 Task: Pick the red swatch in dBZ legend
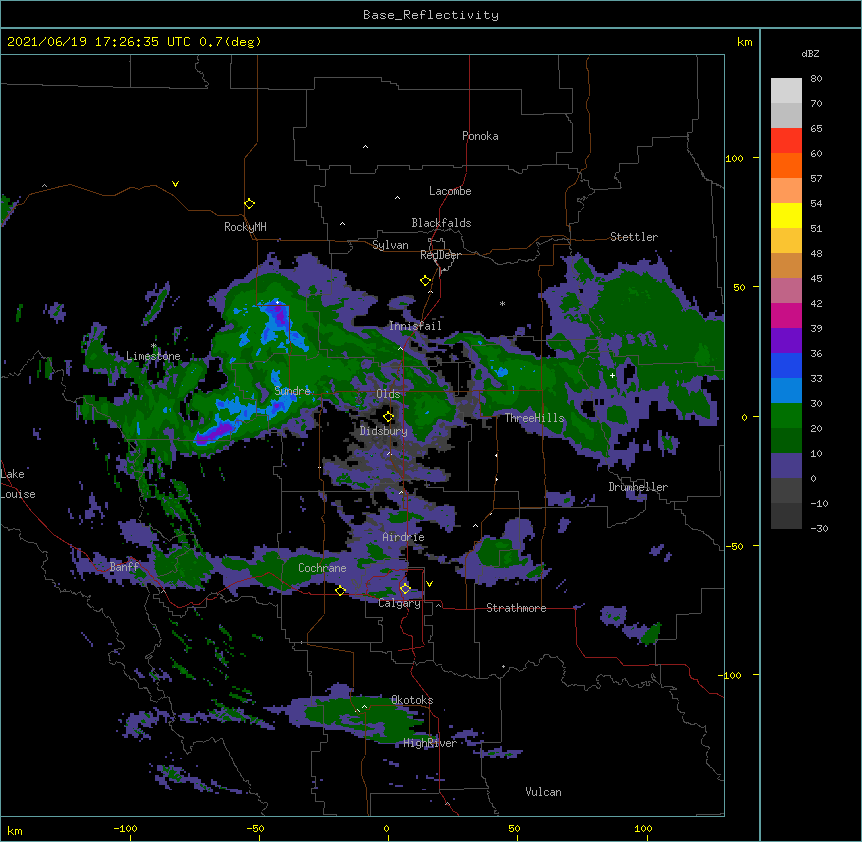786,140
